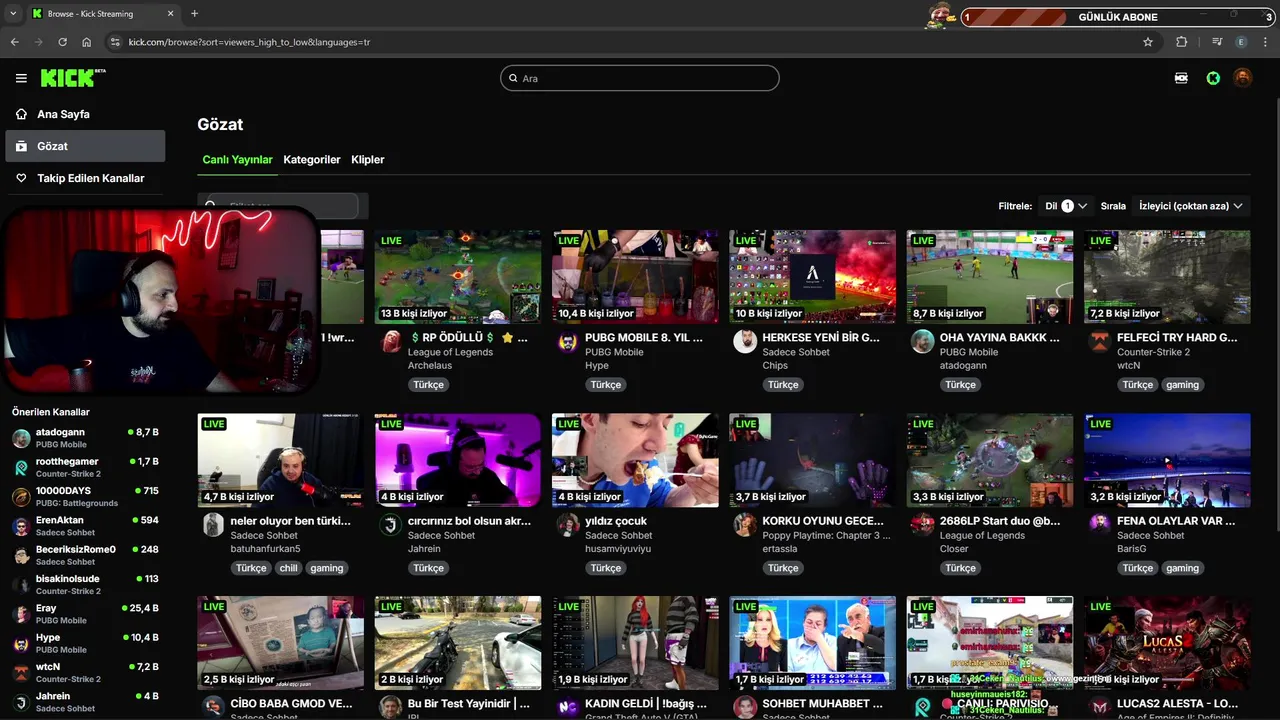1280x720 pixels.
Task: Open SOHBET MUHABBET stream thumbnail
Action: (x=812, y=643)
